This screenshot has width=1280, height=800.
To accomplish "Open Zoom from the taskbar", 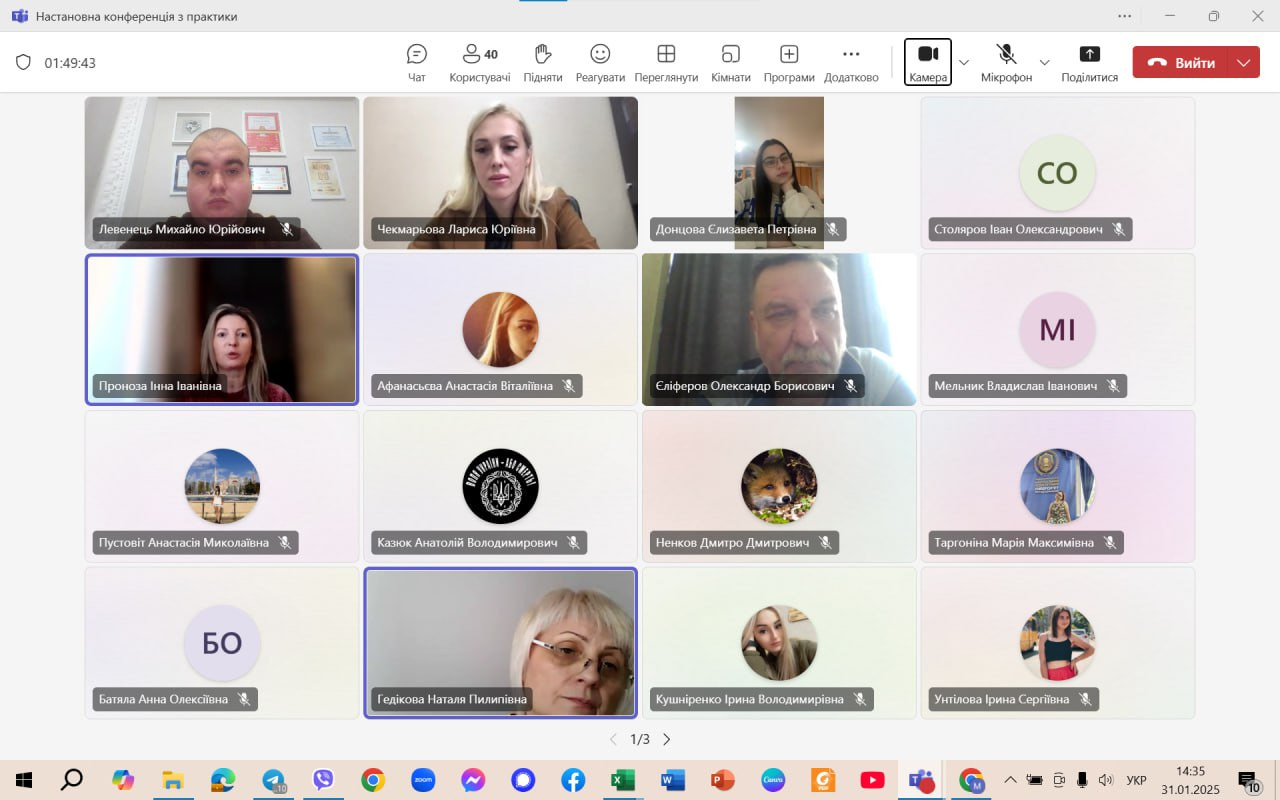I will point(423,780).
